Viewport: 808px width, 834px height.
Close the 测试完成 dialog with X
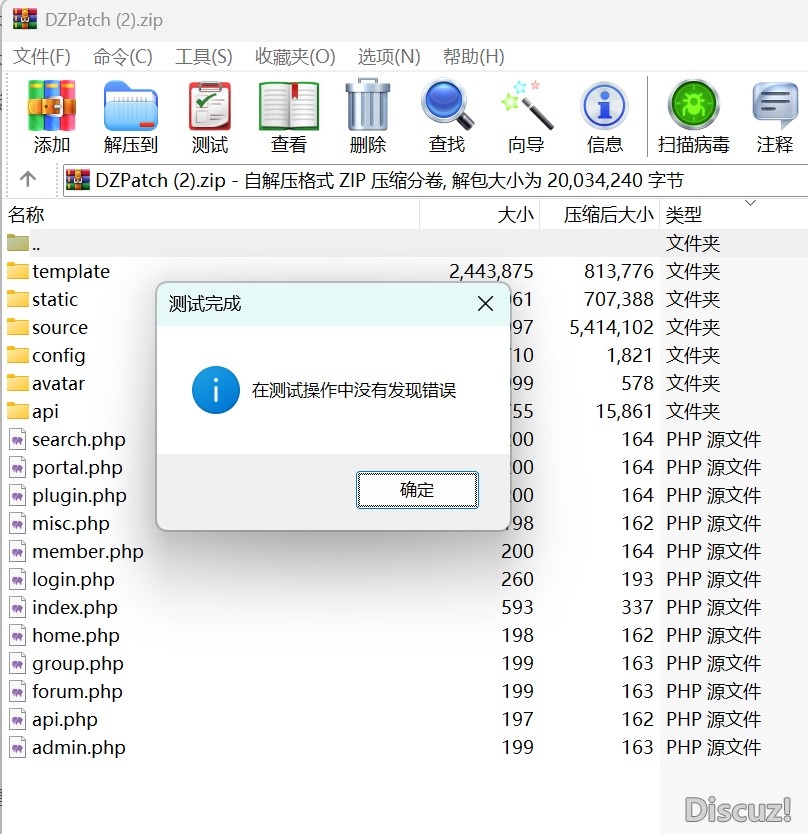pos(485,304)
